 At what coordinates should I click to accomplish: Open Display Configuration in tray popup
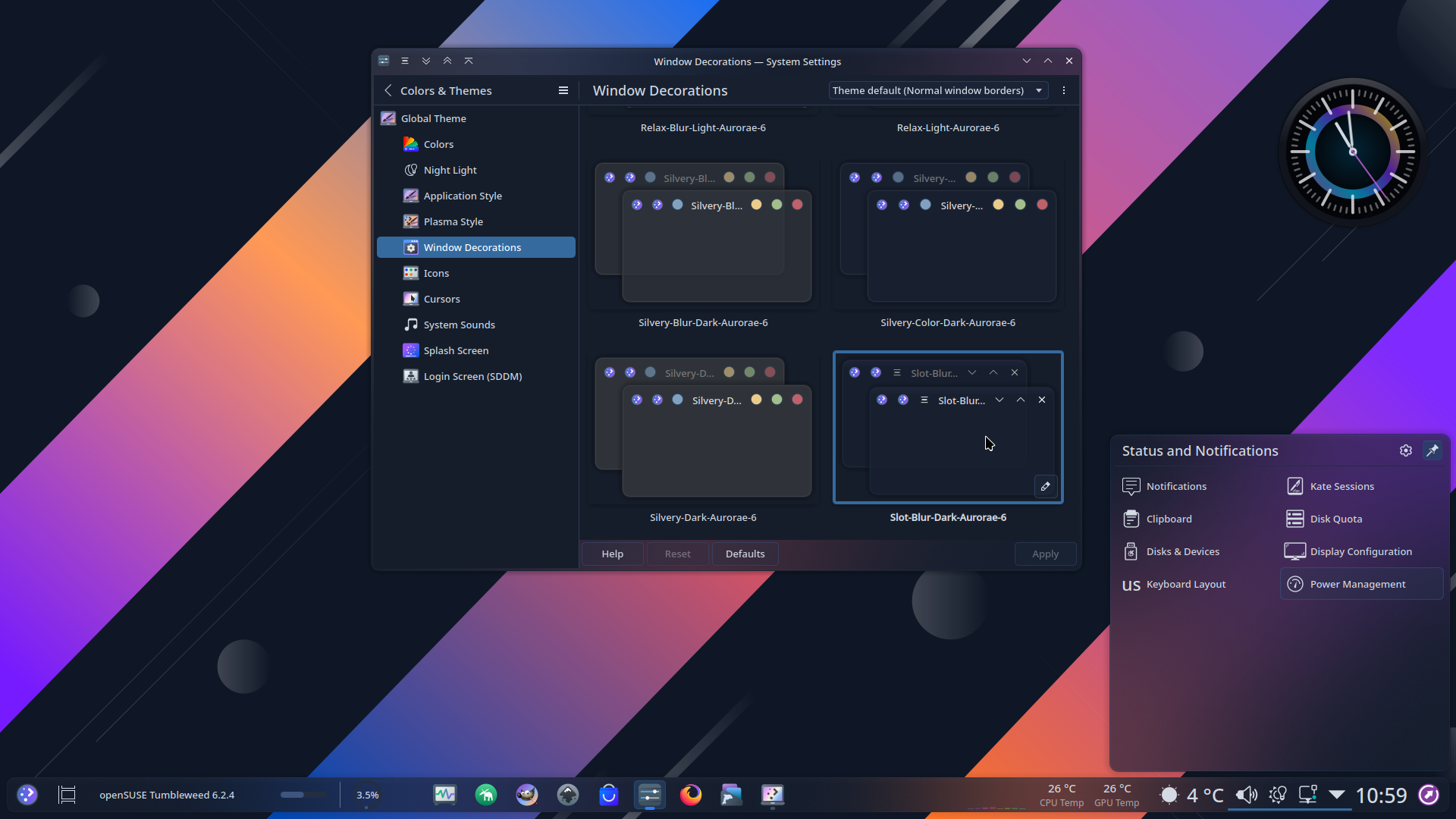coord(1361,551)
